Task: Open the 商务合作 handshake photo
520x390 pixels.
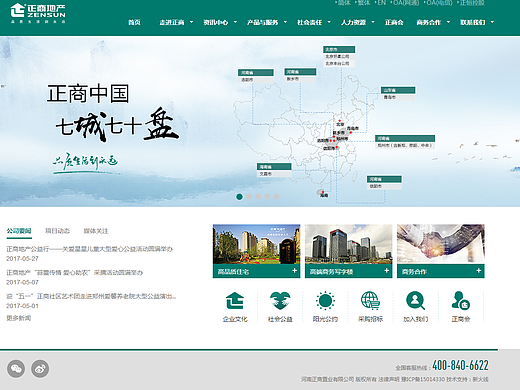Action: click(x=441, y=244)
